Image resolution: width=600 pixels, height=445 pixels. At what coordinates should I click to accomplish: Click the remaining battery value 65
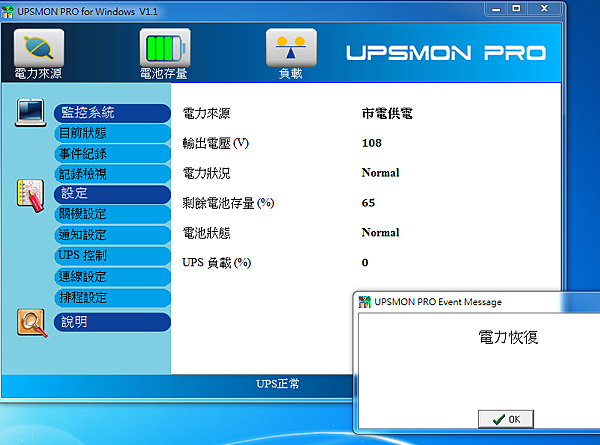click(368, 203)
